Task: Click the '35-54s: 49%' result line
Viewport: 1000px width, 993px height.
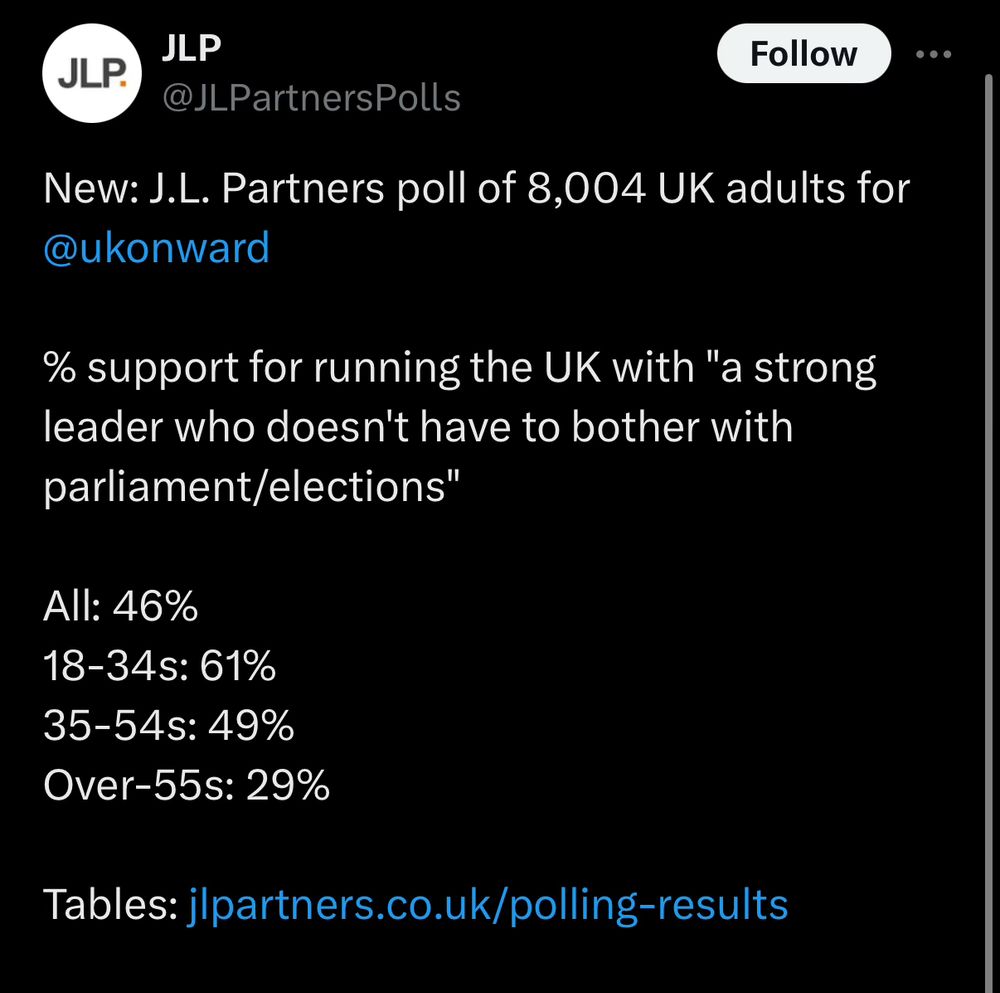Action: point(168,726)
